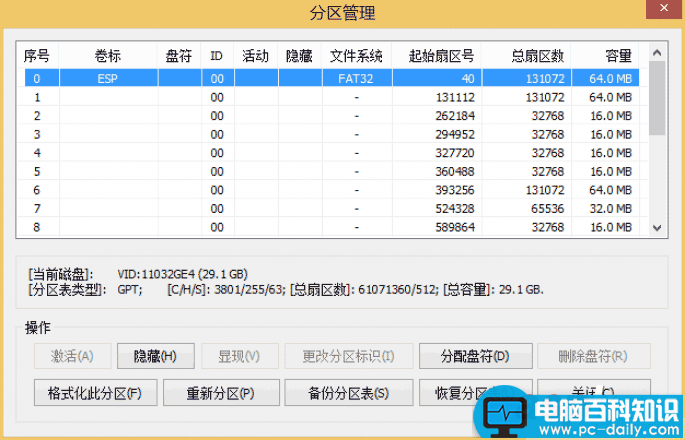
Task: Click the 隐藏(H) hide button
Action: [x=156, y=356]
